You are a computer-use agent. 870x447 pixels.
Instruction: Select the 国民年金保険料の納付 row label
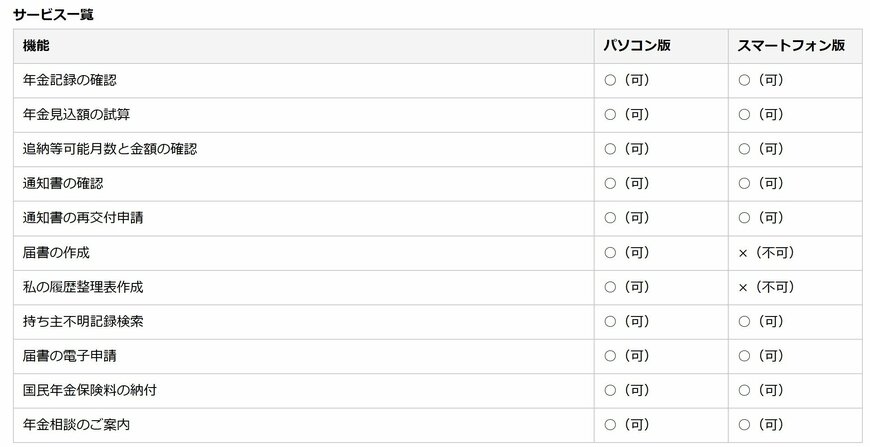pos(90,391)
